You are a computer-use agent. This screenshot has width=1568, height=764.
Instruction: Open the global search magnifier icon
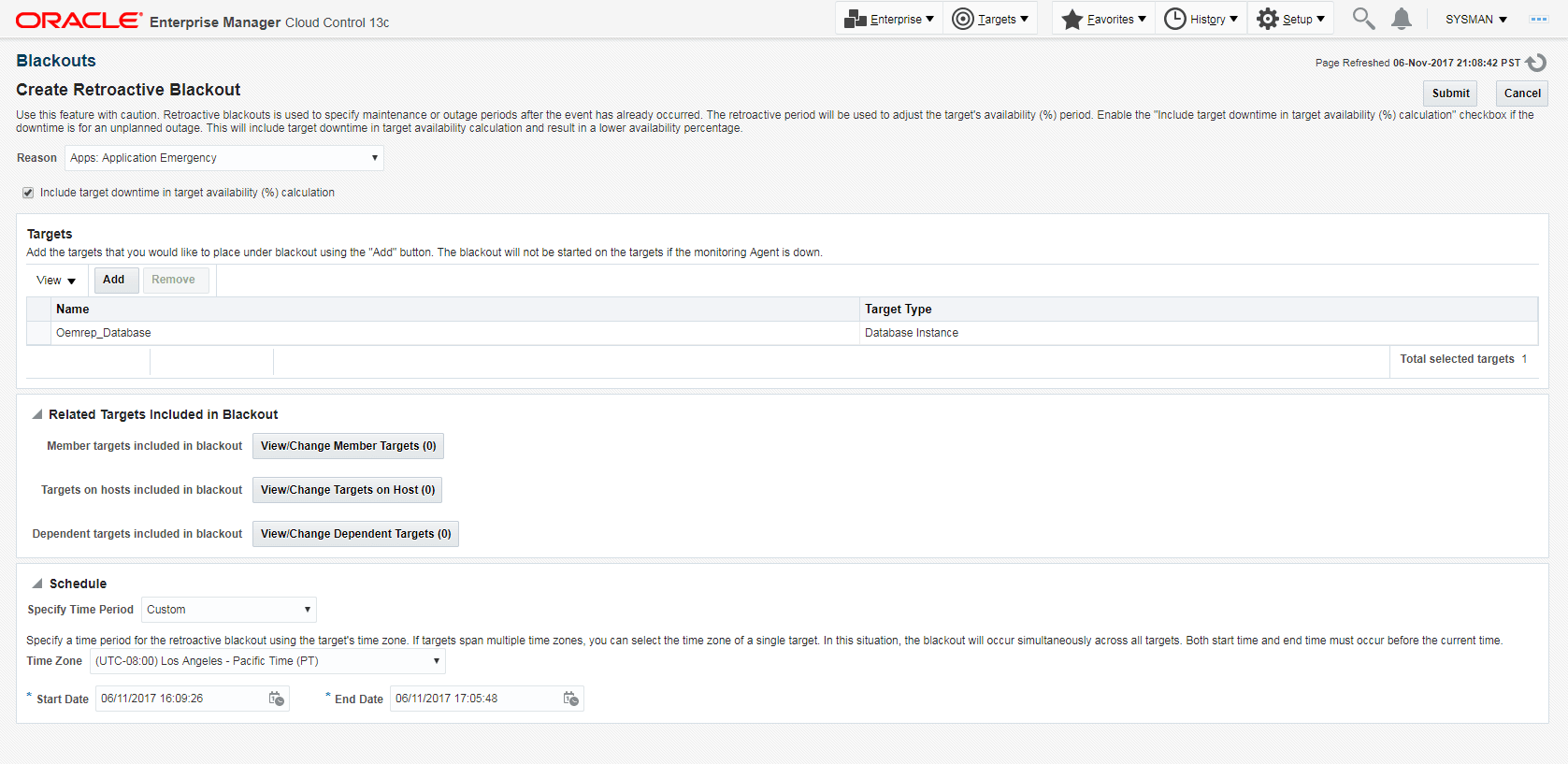(1363, 19)
